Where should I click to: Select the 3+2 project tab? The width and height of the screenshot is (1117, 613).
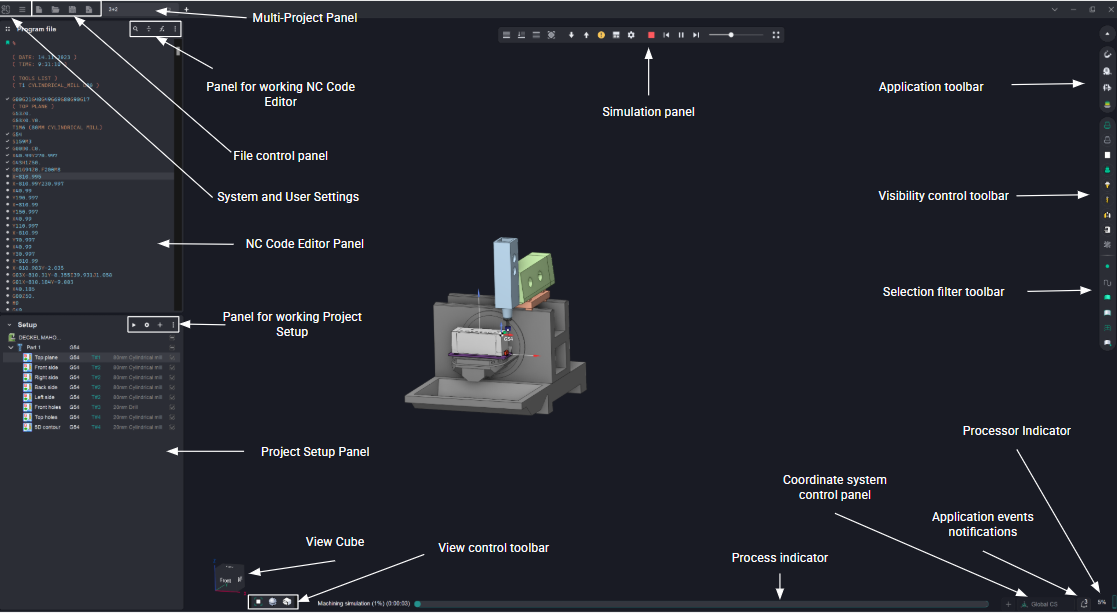coord(113,9)
